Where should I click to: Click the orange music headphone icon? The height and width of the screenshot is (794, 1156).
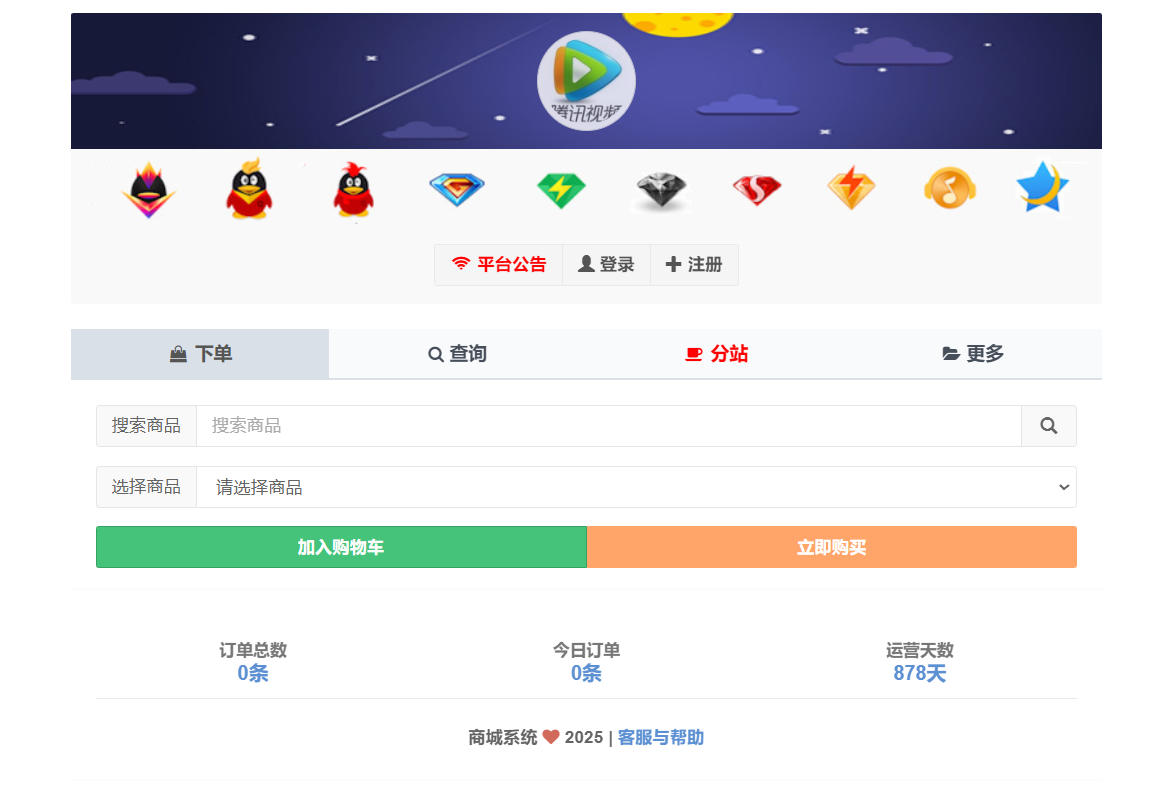coord(950,188)
